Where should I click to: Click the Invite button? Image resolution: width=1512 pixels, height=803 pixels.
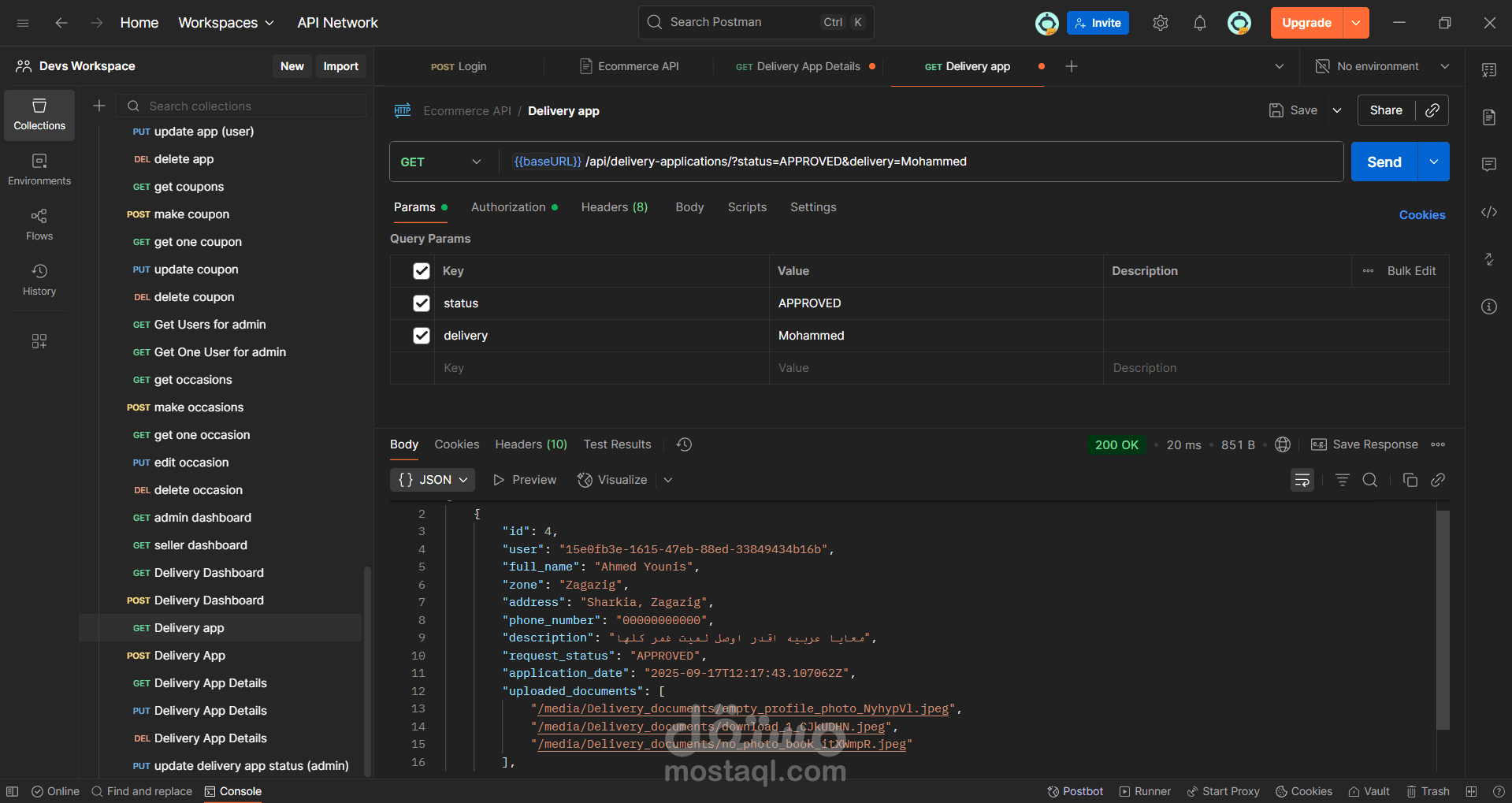[x=1098, y=23]
